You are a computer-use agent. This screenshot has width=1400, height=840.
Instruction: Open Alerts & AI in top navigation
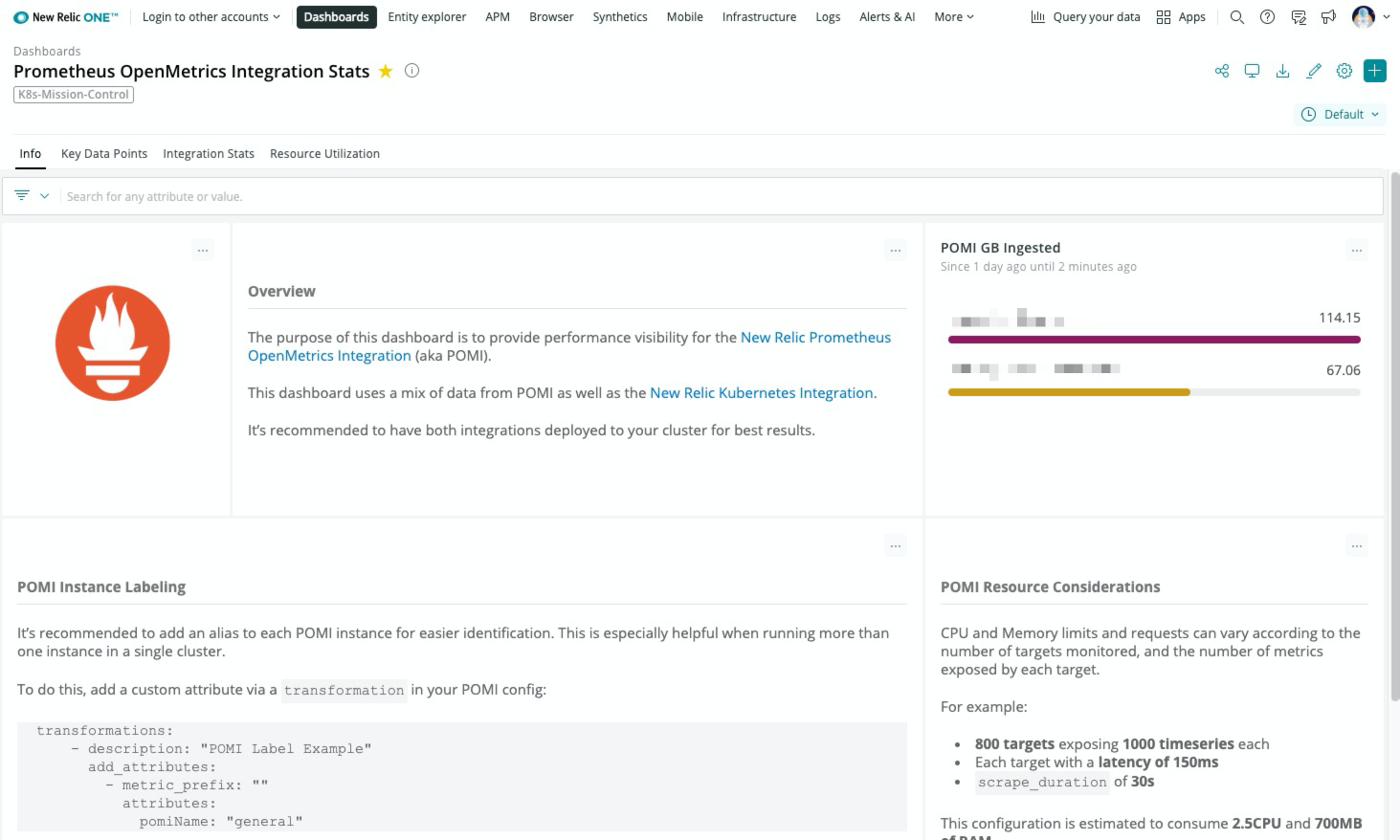point(887,17)
